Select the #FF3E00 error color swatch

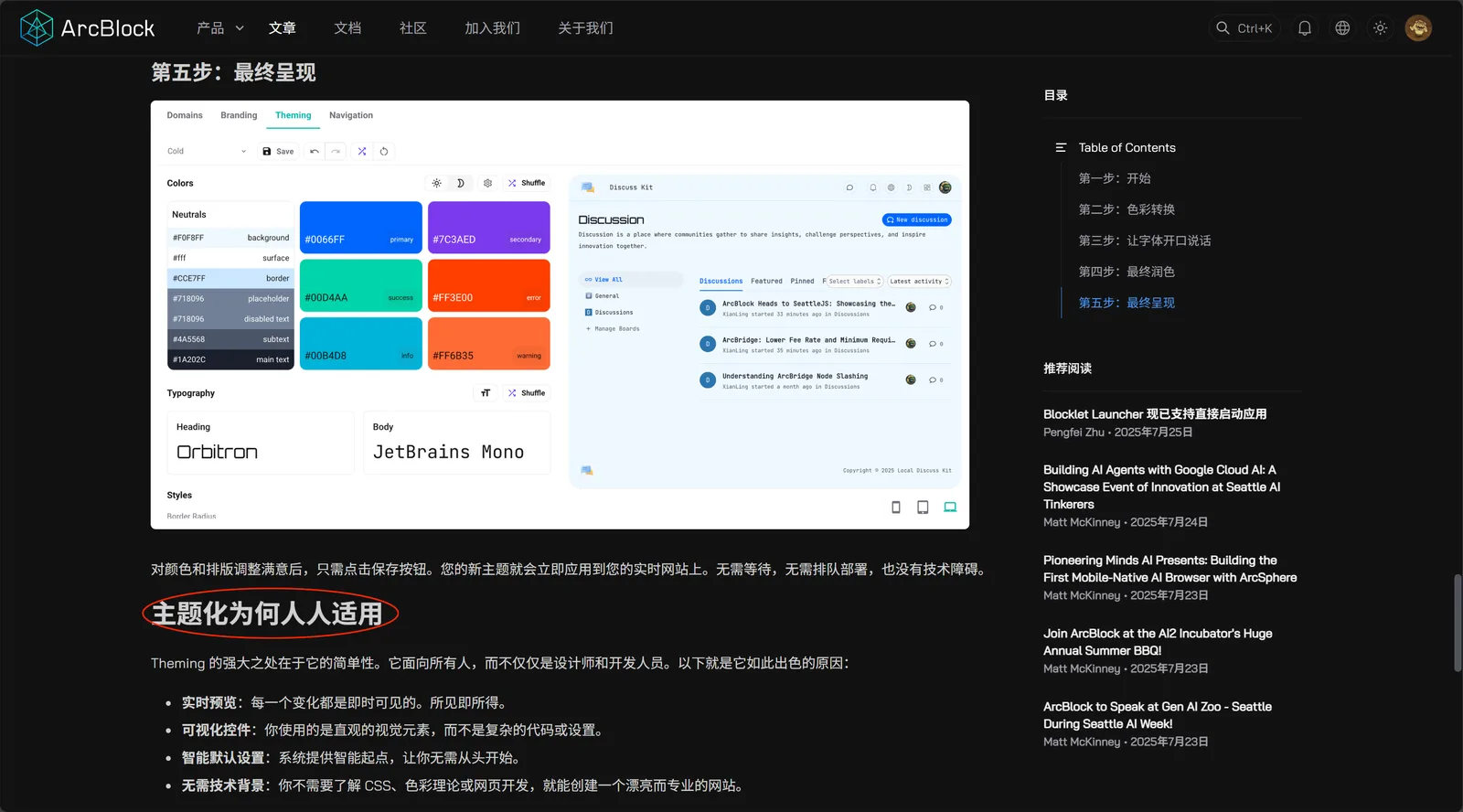pos(489,285)
